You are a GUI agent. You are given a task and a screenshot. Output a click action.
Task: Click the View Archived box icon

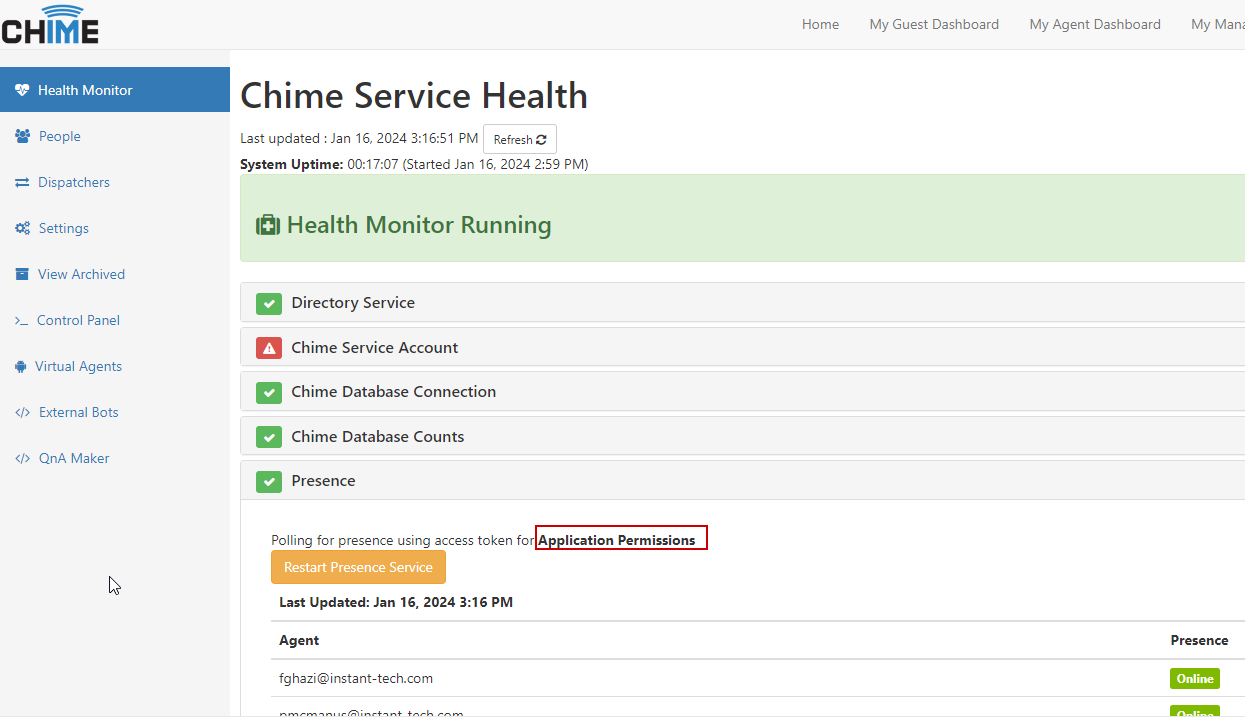click(x=22, y=274)
